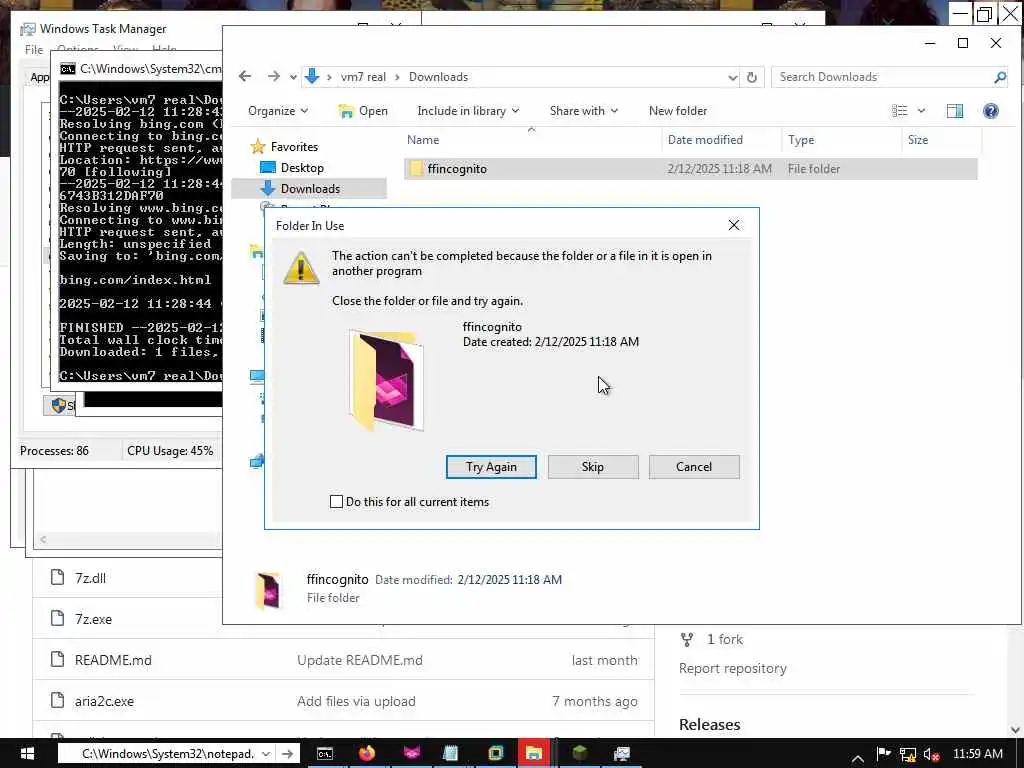Go forward in Explorer navigation

pyautogui.click(x=274, y=76)
